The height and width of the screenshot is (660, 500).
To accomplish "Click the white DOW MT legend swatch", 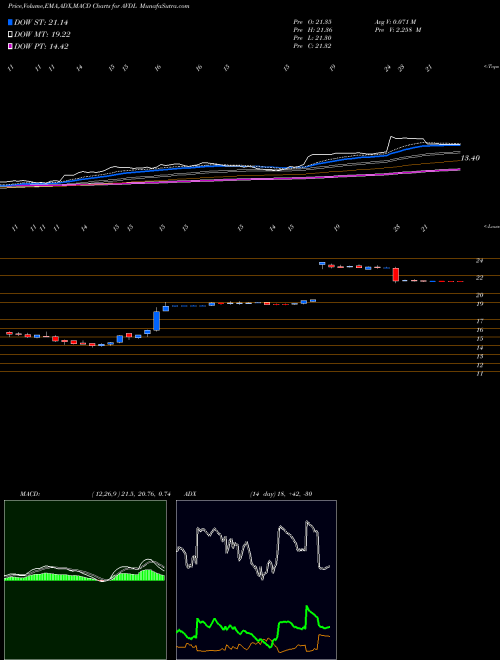I will (x=10, y=35).
